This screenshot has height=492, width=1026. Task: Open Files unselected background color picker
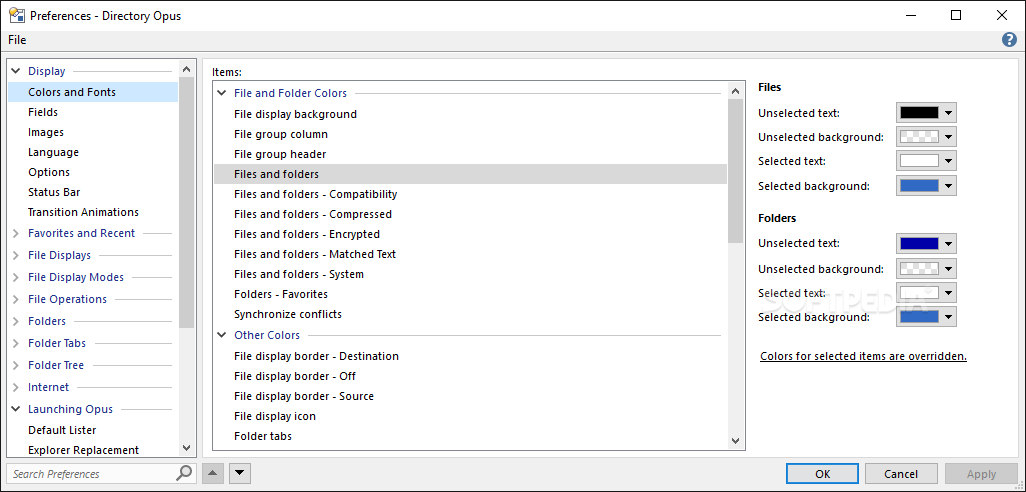point(926,137)
